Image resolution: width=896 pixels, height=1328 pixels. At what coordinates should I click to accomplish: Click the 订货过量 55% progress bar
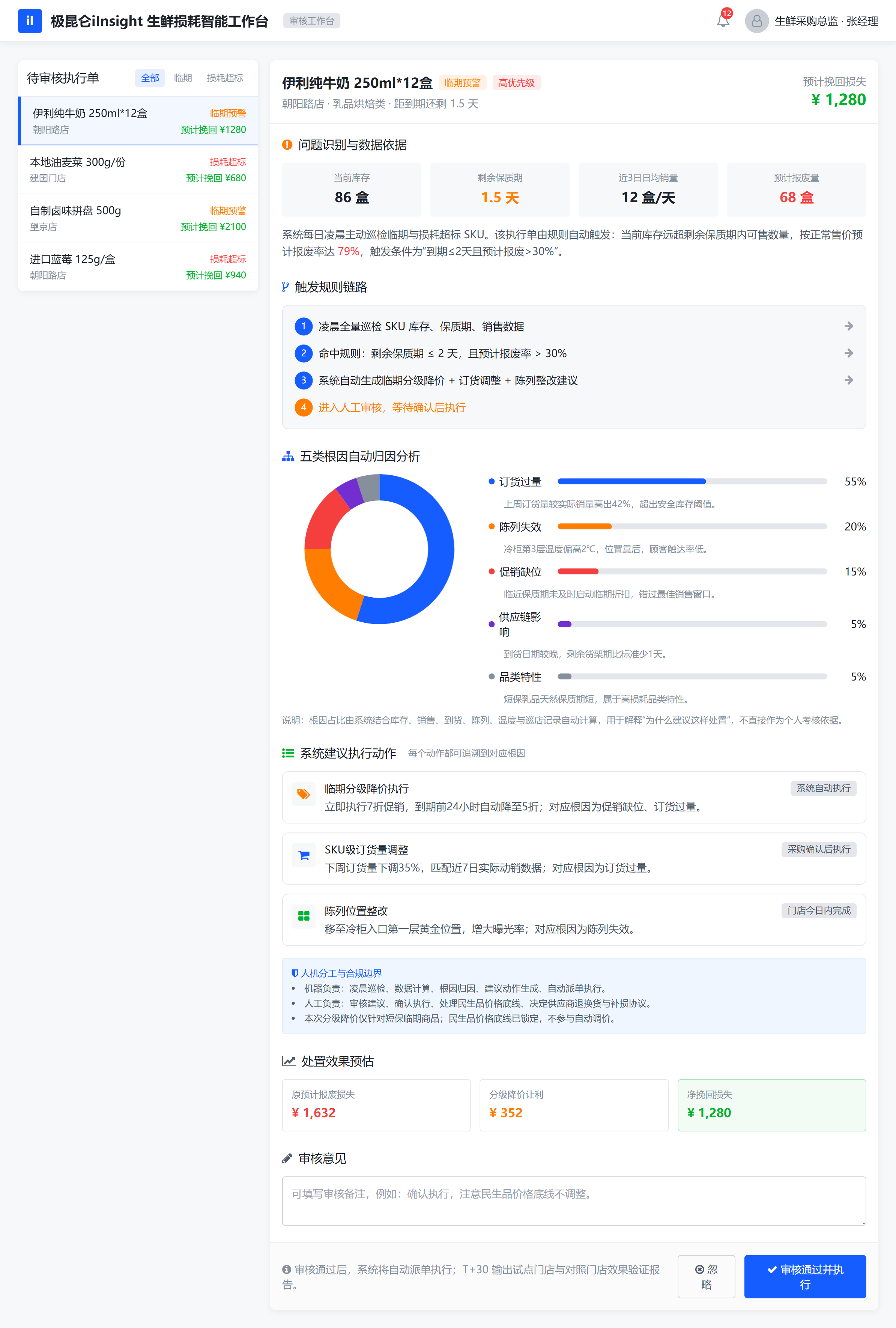(692, 482)
